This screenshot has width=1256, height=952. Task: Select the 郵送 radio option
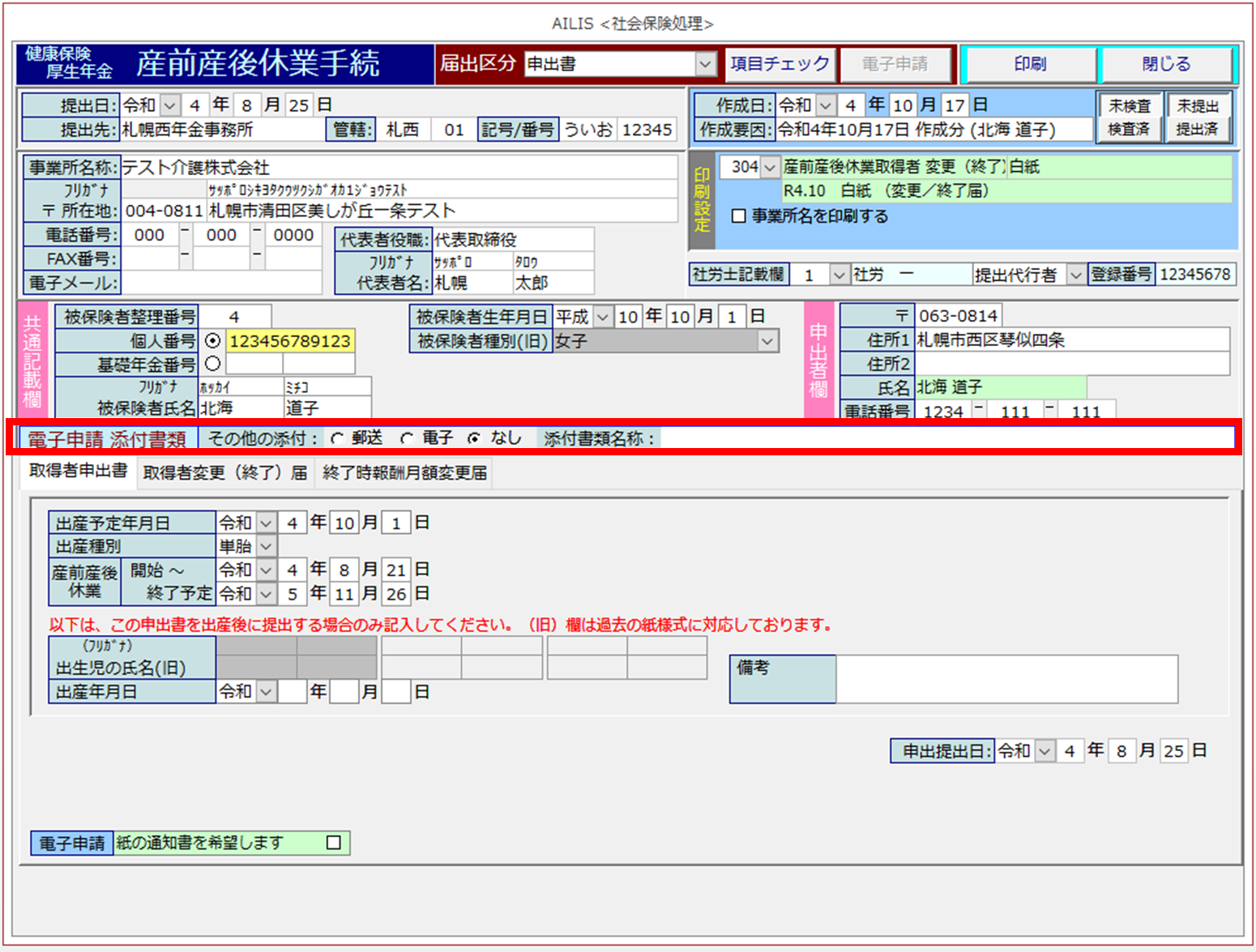tap(338, 438)
